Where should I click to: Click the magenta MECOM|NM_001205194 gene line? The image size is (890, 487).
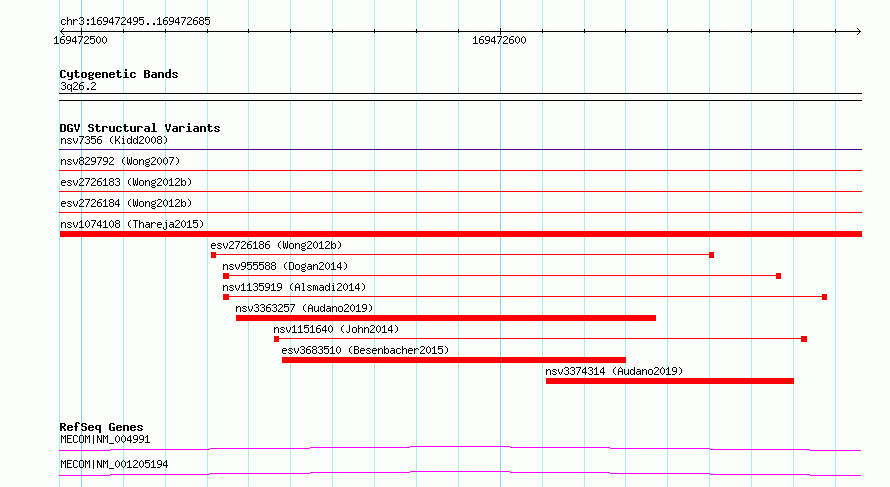coord(460,473)
